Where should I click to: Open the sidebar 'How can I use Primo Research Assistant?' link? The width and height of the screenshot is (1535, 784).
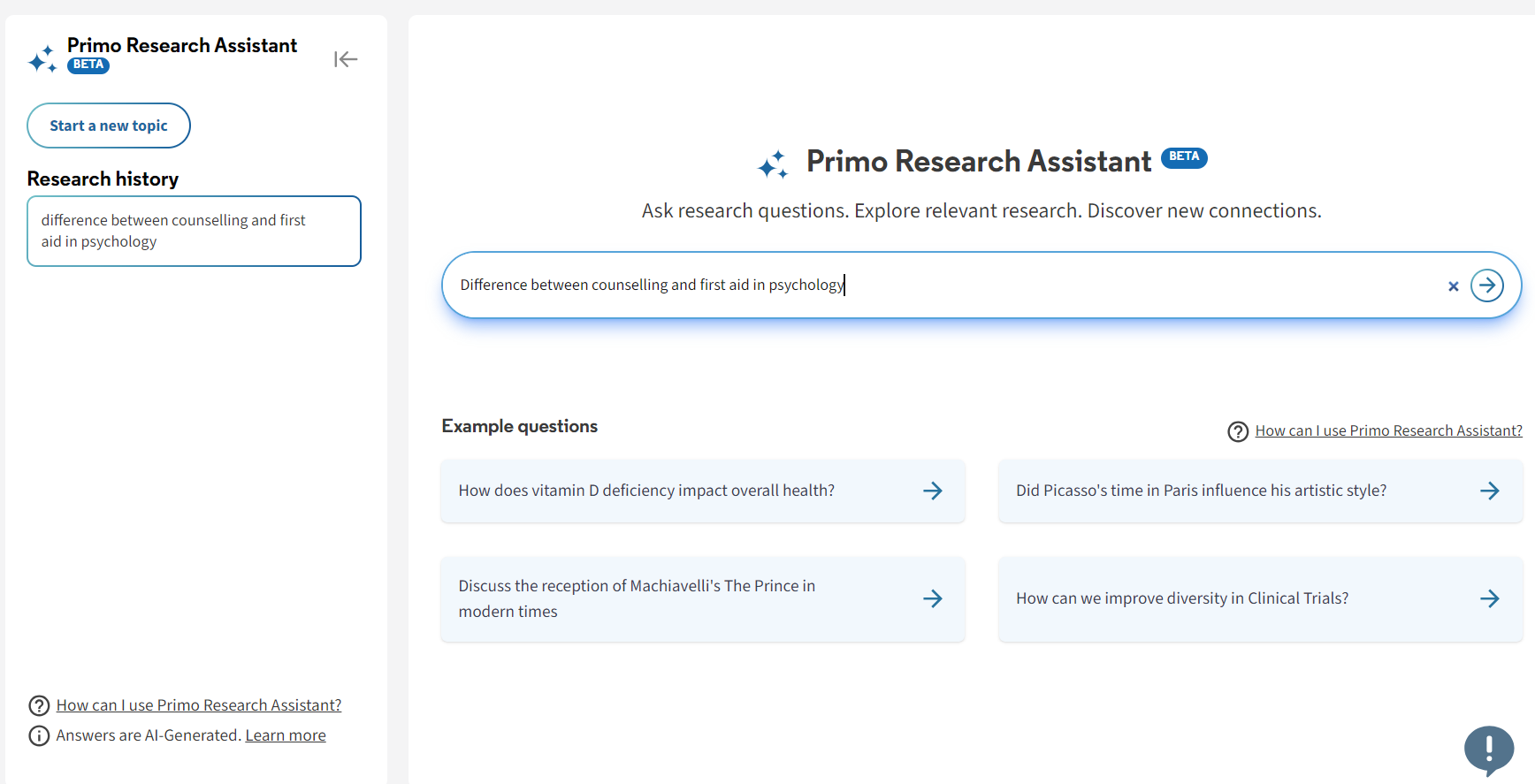(x=199, y=705)
